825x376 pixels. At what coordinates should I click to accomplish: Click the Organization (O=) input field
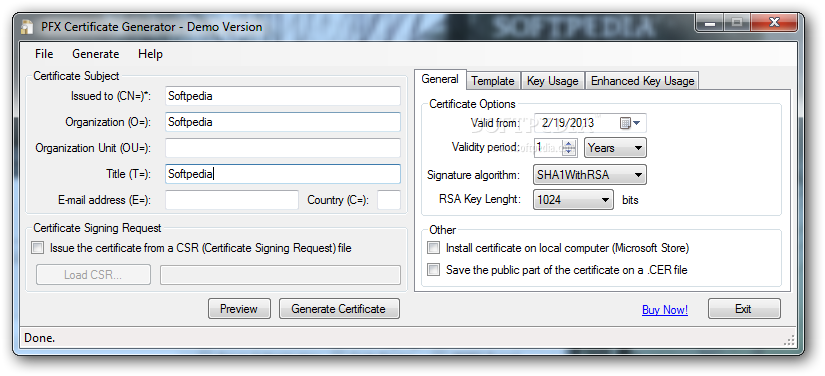tap(283, 122)
